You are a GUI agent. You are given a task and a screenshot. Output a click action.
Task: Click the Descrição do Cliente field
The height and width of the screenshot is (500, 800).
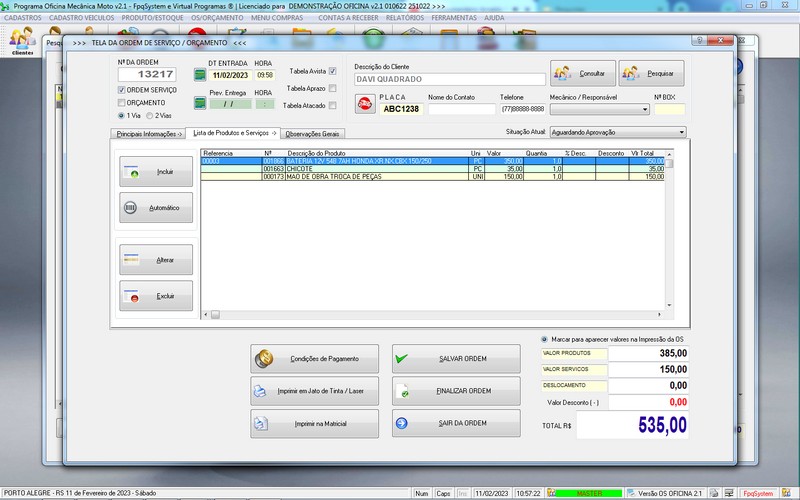pos(449,79)
